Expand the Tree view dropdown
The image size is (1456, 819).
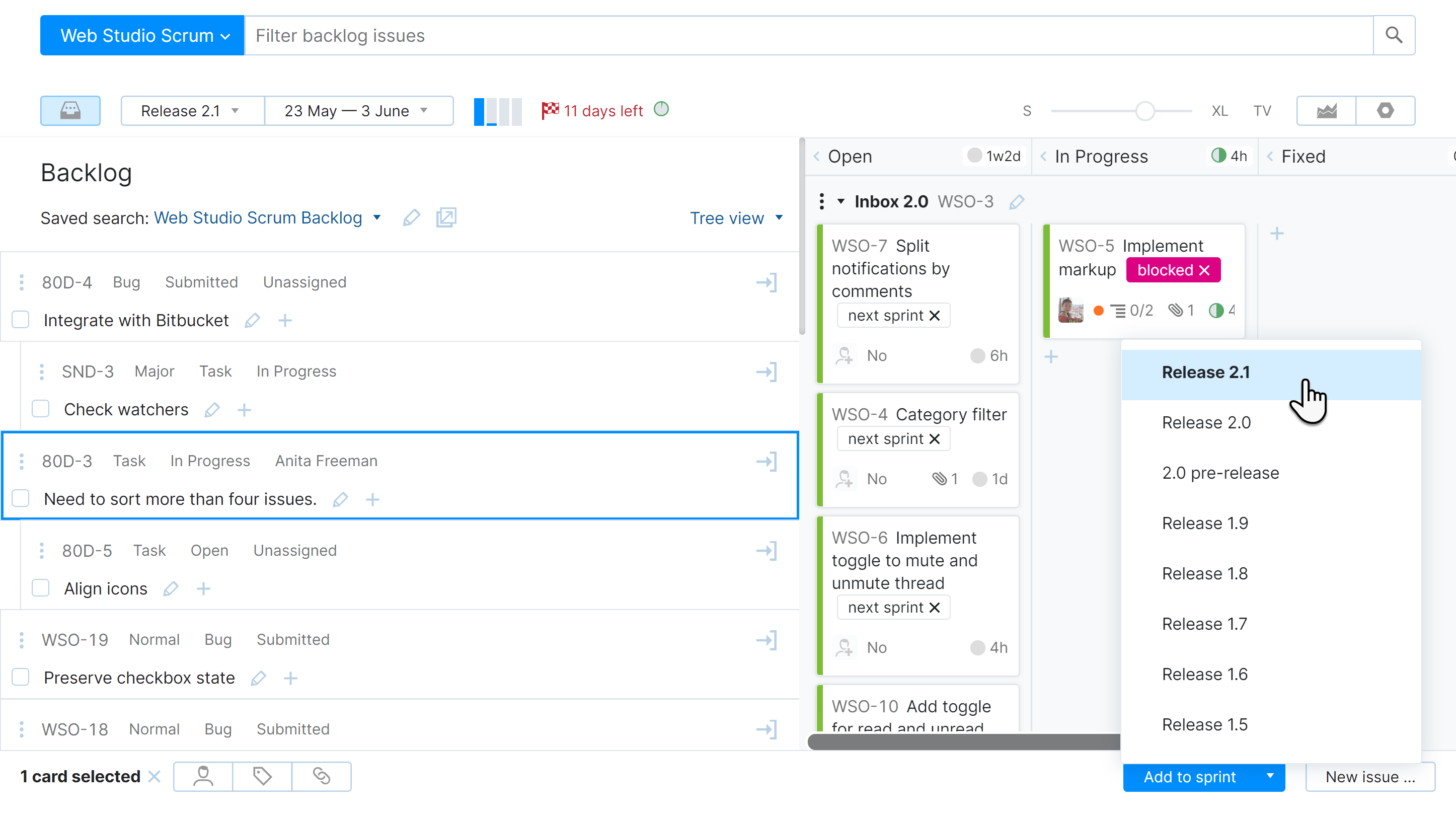736,218
